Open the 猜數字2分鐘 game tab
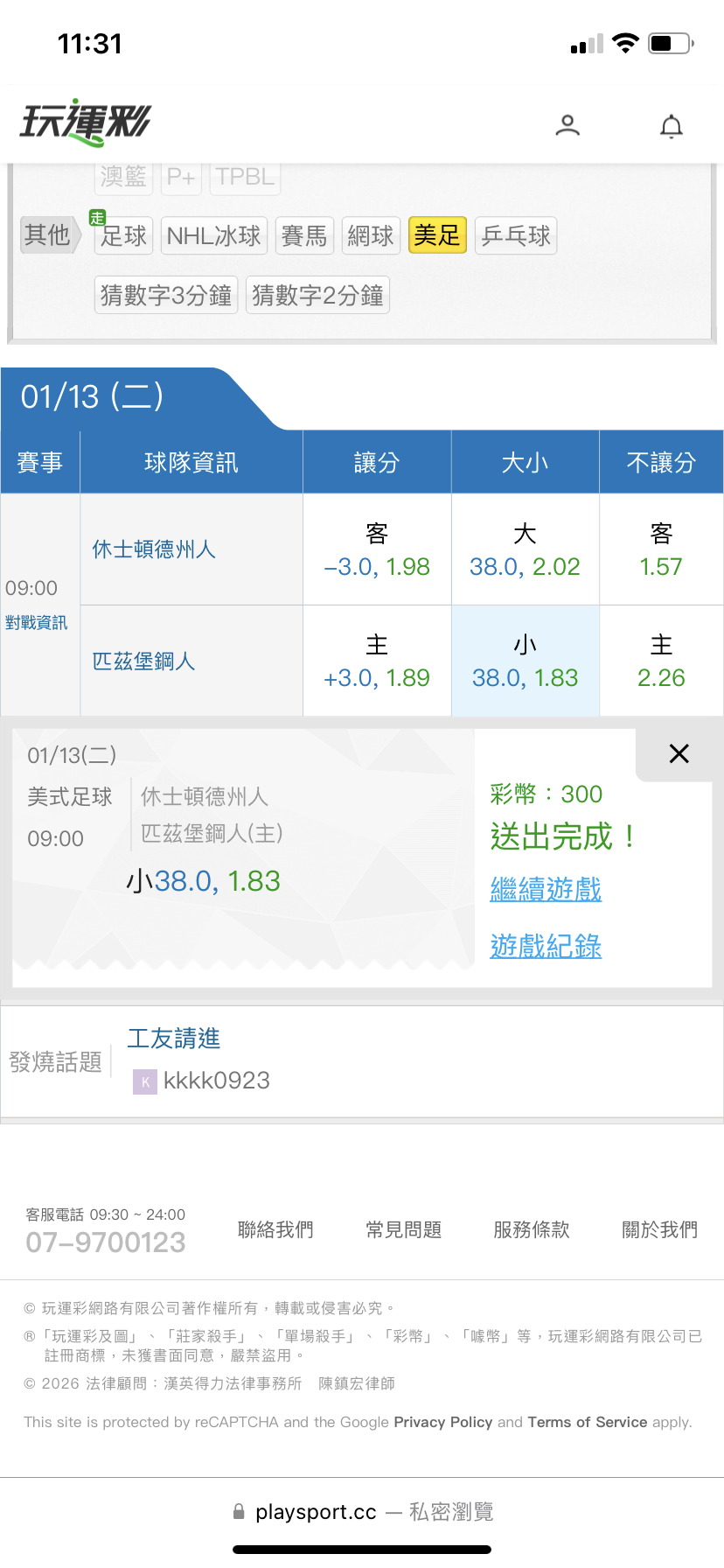724x1568 pixels. click(x=317, y=296)
